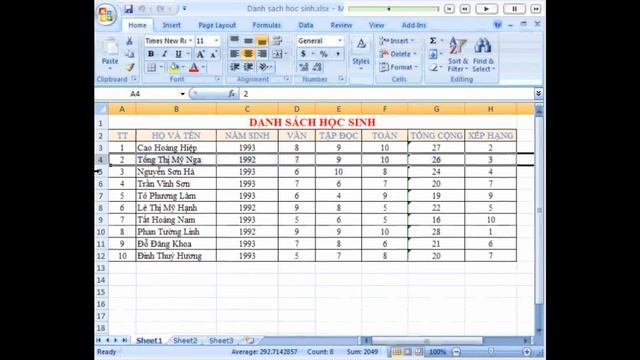Expand the formula bar

click(x=538, y=94)
